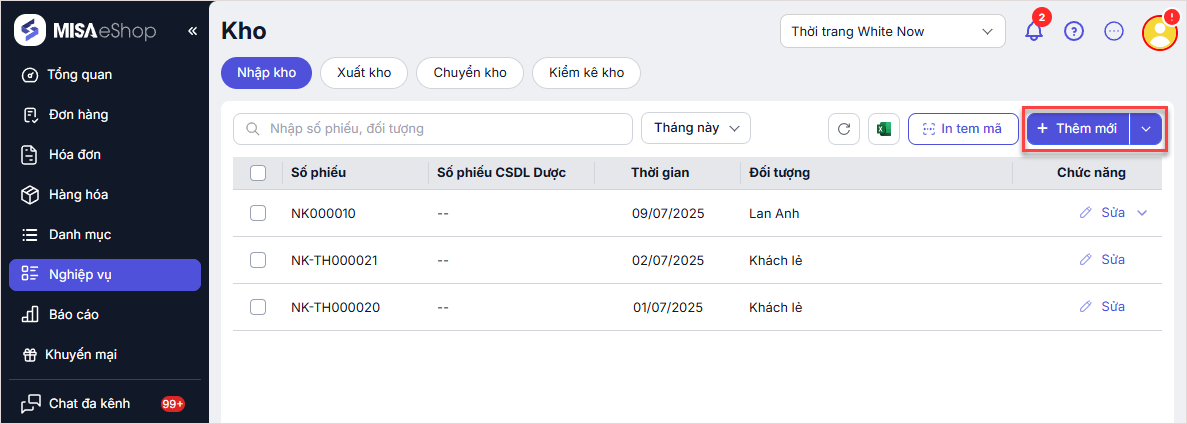The image size is (1187, 424).
Task: Open the help question mark icon
Action: [x=1074, y=31]
